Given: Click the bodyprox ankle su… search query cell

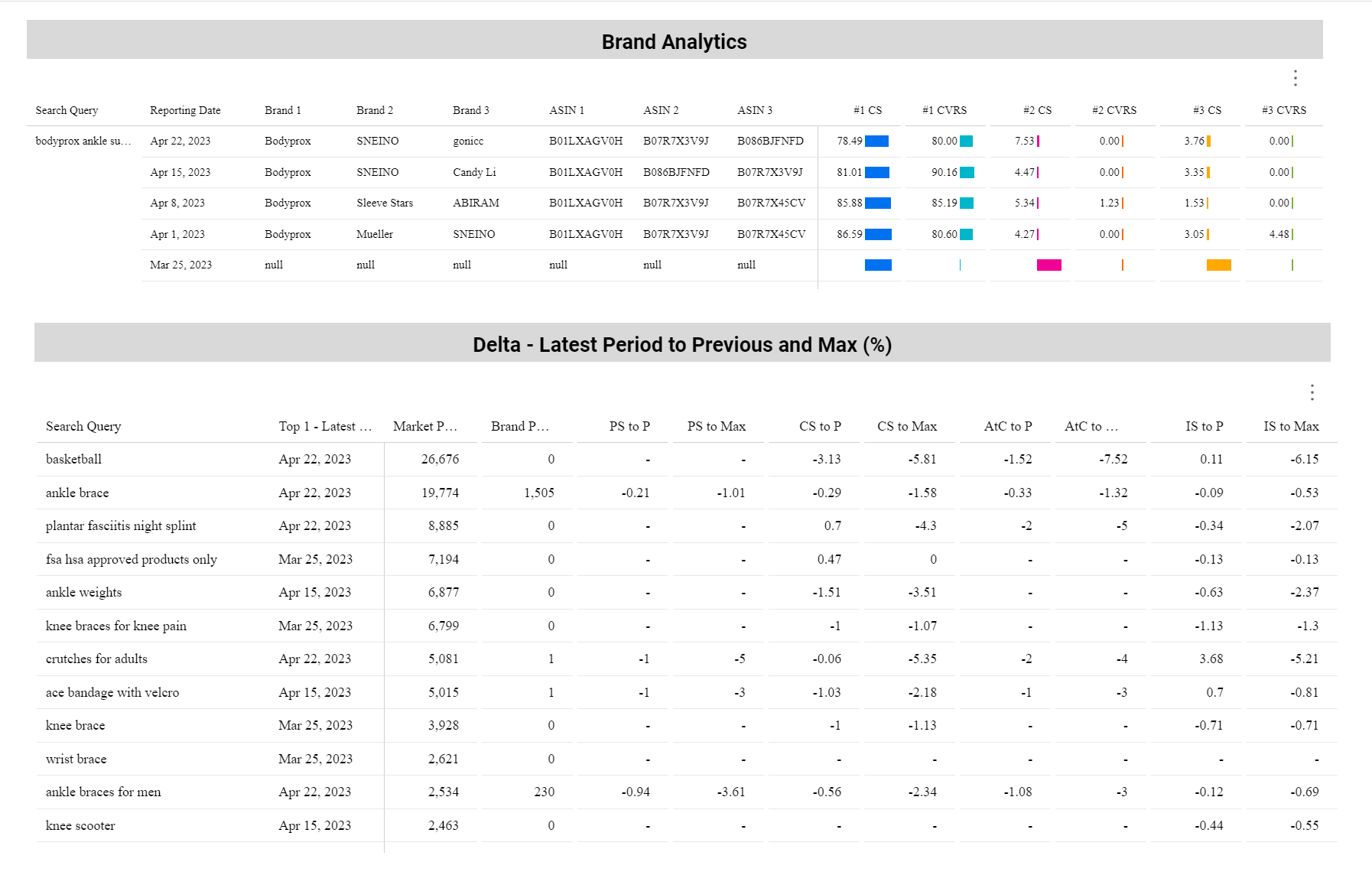Looking at the screenshot, I should pos(83,141).
